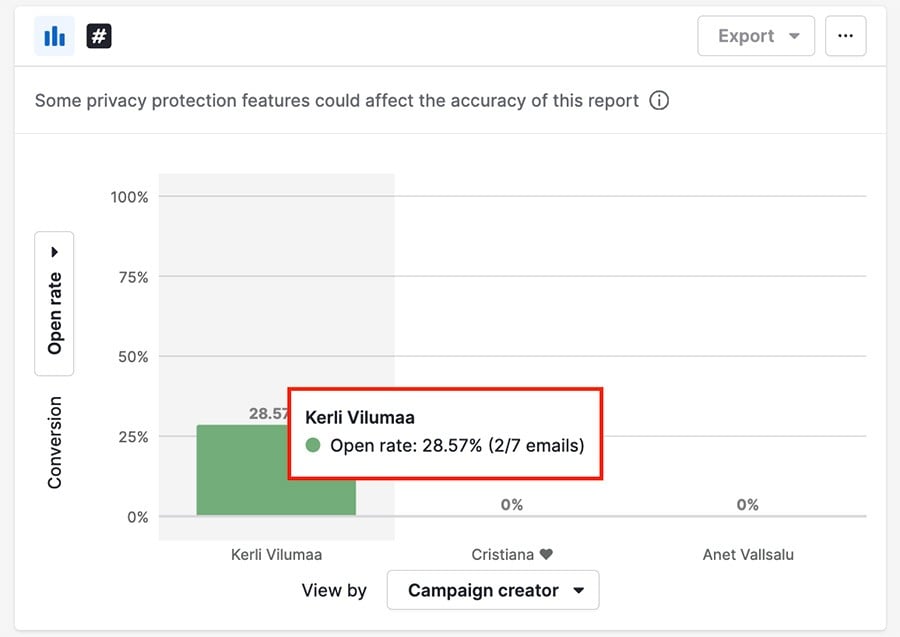Open the Export dropdown
Image resolution: width=900 pixels, height=637 pixels.
pos(756,36)
